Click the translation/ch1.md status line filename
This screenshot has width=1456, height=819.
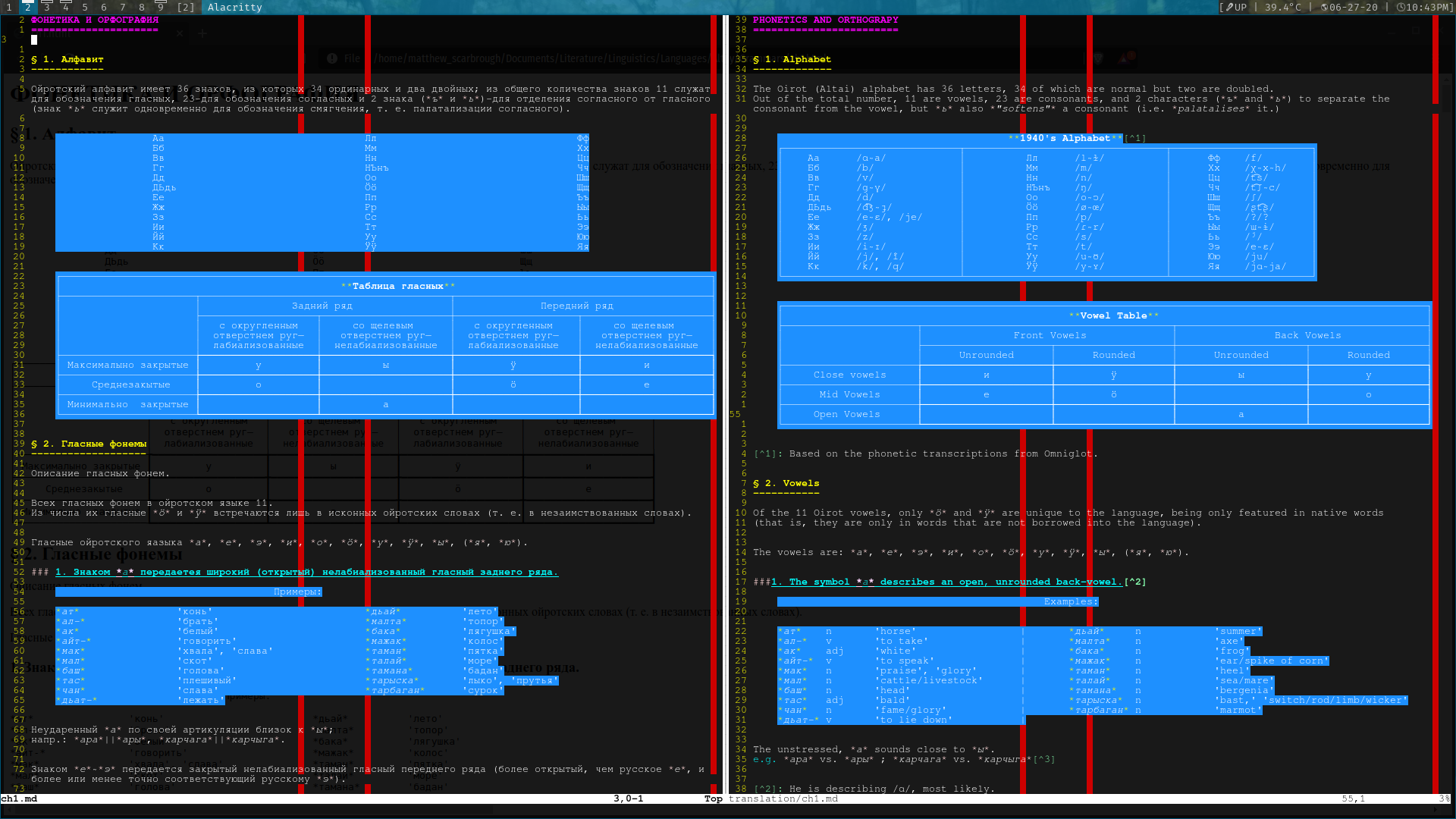pyautogui.click(x=783, y=799)
